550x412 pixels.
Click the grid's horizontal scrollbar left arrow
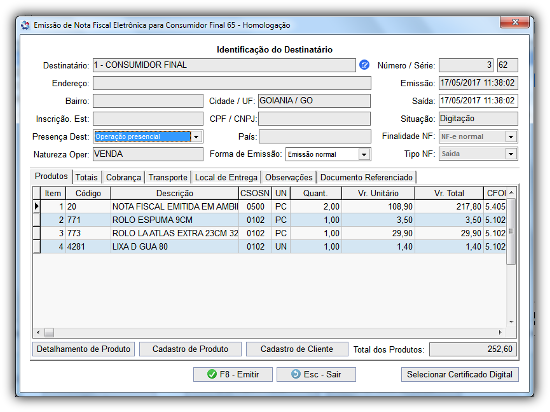(38, 332)
